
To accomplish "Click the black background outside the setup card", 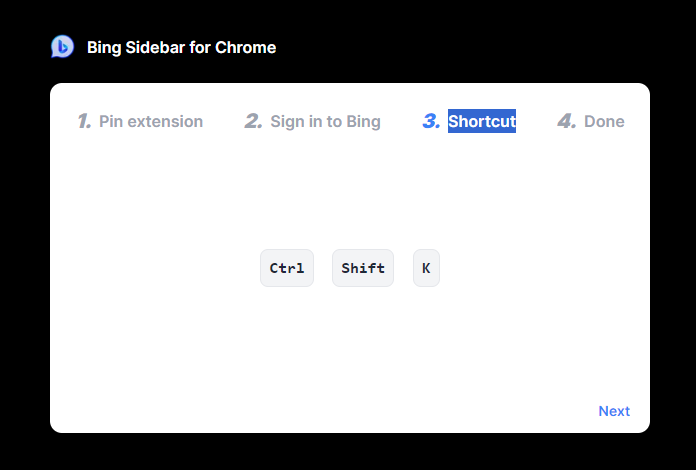I will pos(350,452).
